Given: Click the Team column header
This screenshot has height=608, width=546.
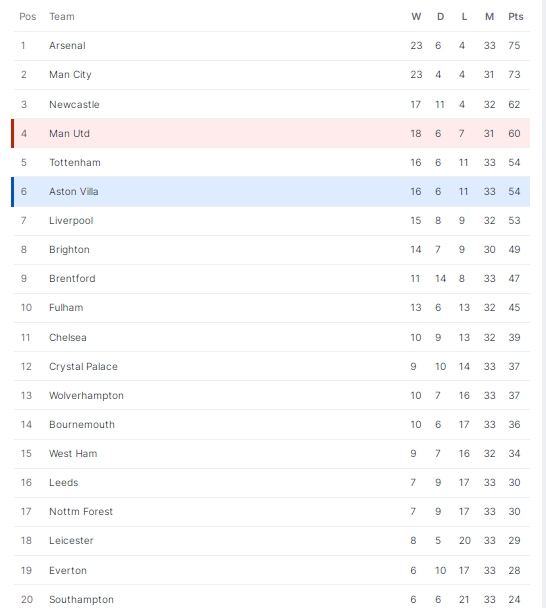Looking at the screenshot, I should click(x=62, y=17).
